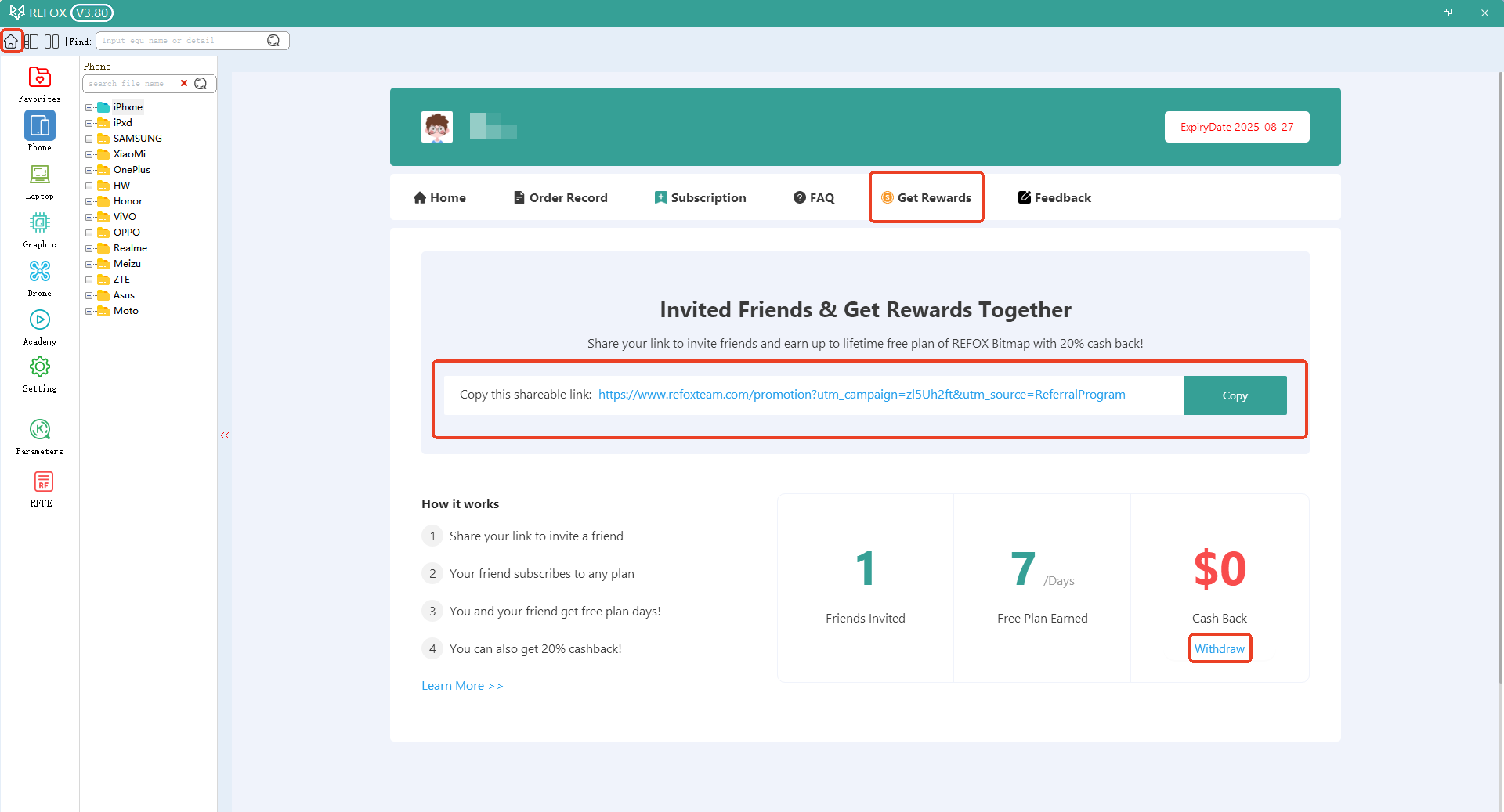1504x812 pixels.
Task: Switch to the Order Record tab
Action: pyautogui.click(x=559, y=197)
